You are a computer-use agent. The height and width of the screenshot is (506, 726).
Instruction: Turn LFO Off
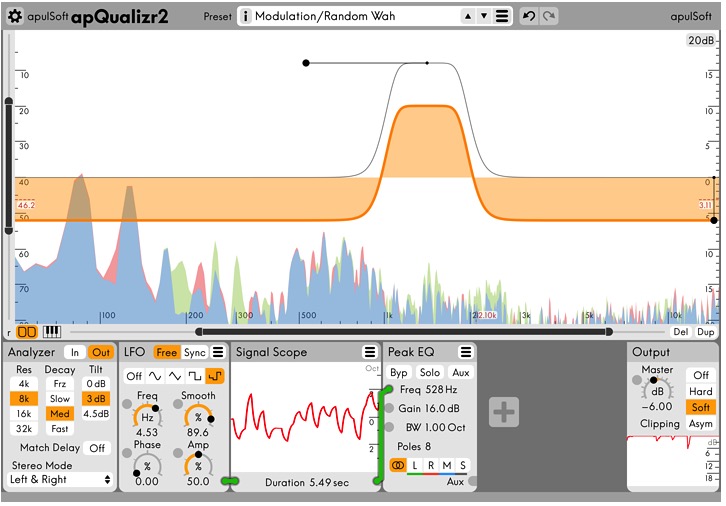click(134, 376)
